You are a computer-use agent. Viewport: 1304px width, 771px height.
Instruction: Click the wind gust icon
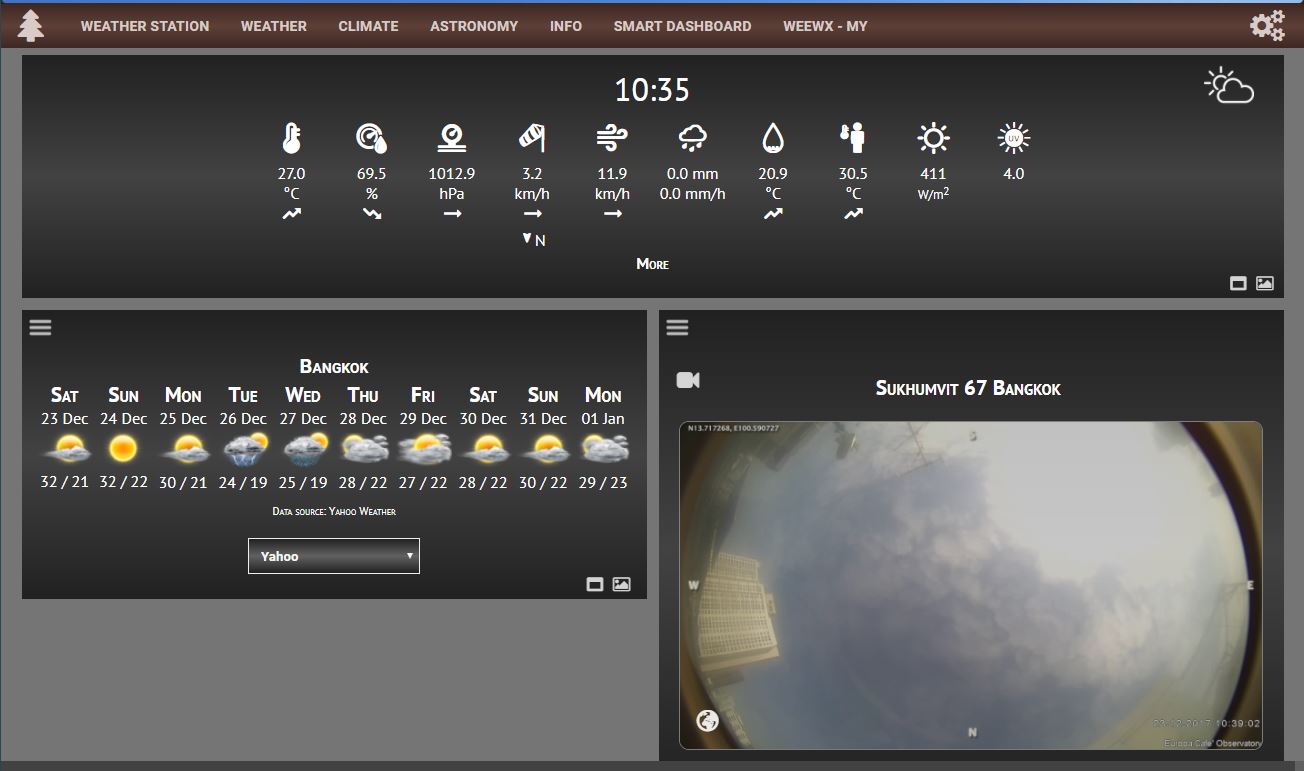[612, 138]
